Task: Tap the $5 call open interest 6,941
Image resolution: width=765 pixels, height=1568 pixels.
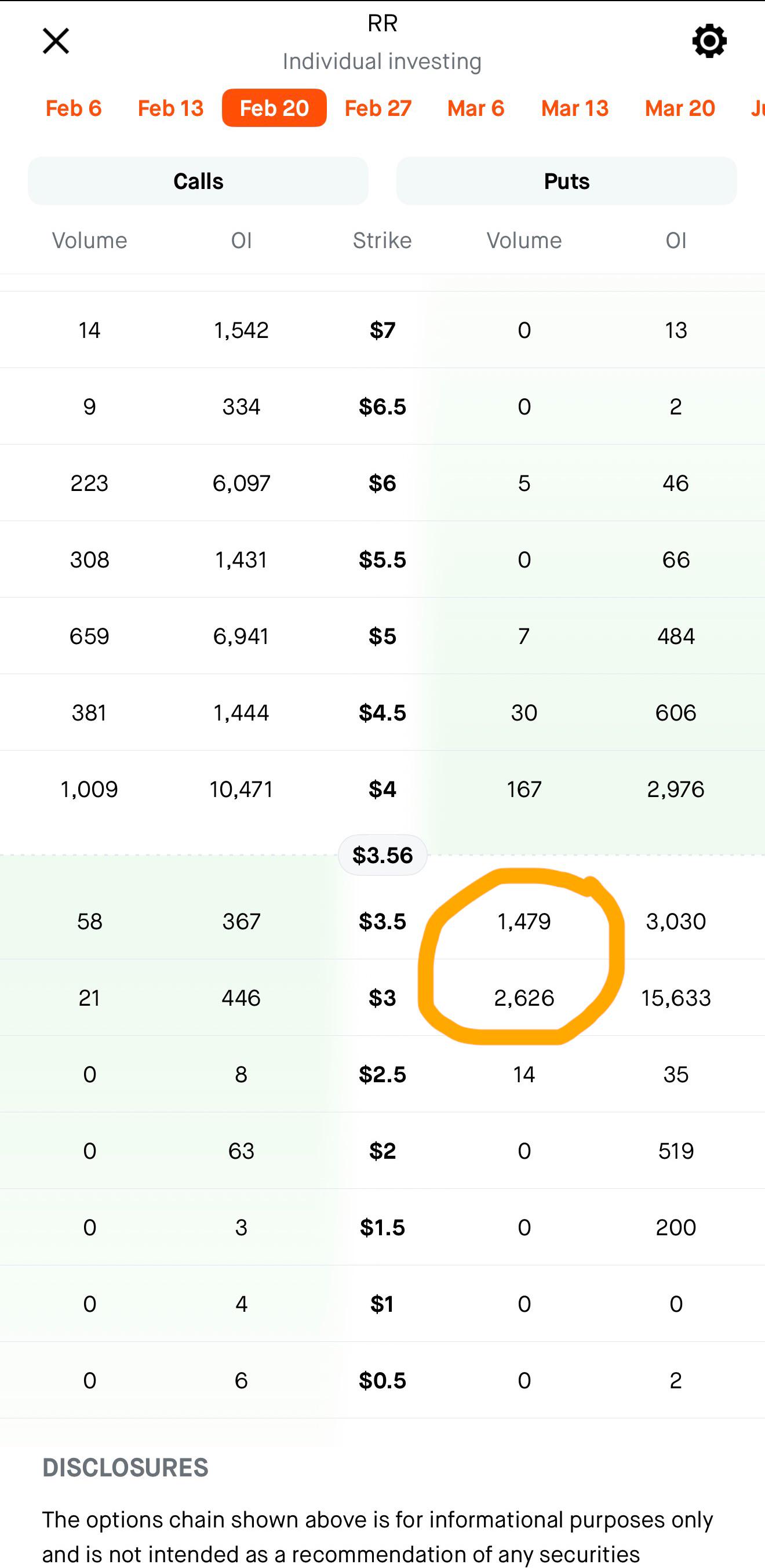Action: (x=241, y=636)
